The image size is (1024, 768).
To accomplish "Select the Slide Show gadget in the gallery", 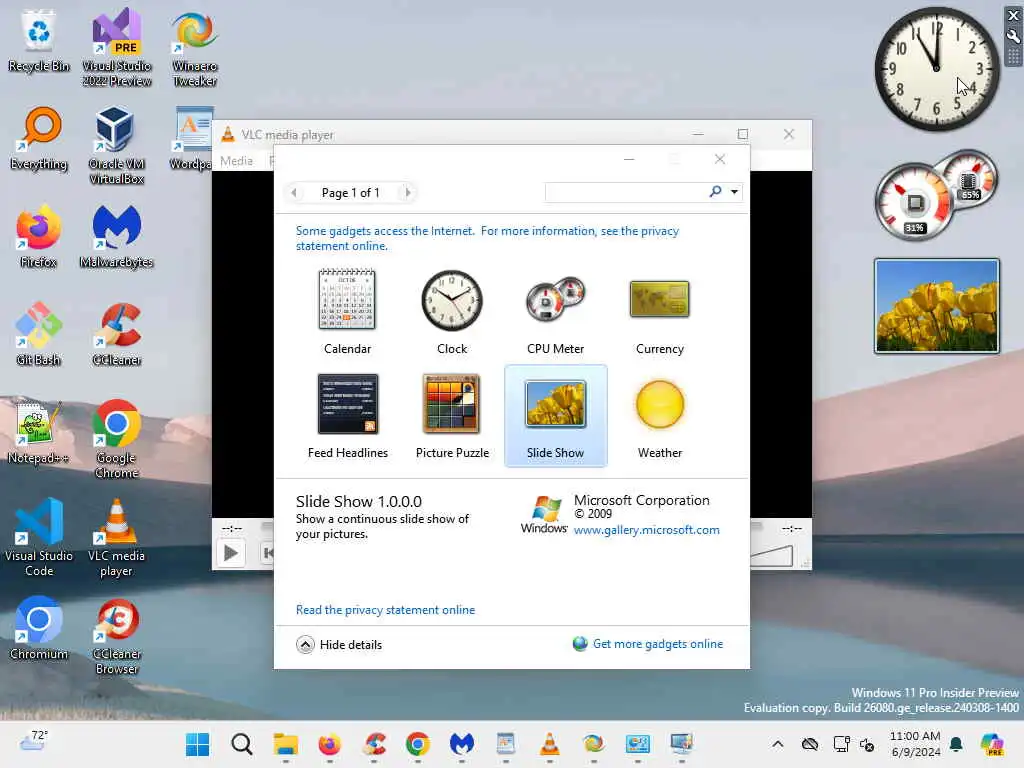I will (556, 415).
